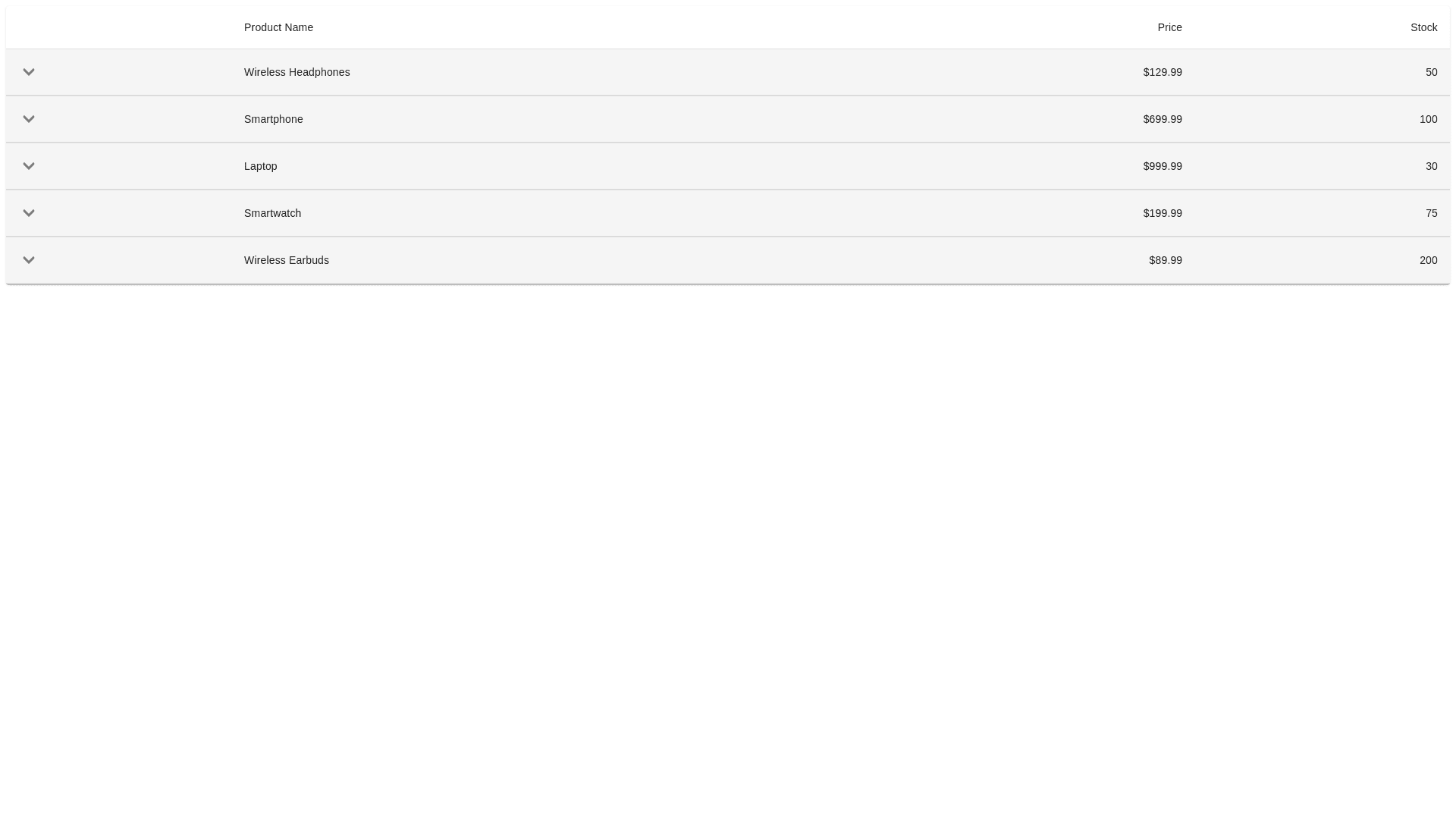The height and width of the screenshot is (819, 1456).
Task: Click the Price column header
Action: pos(1169,27)
